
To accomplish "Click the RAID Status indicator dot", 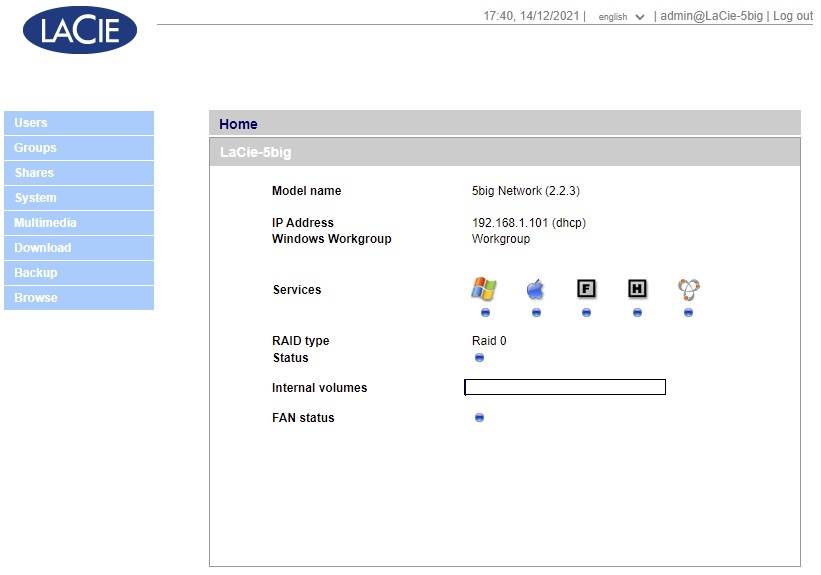I will [479, 358].
